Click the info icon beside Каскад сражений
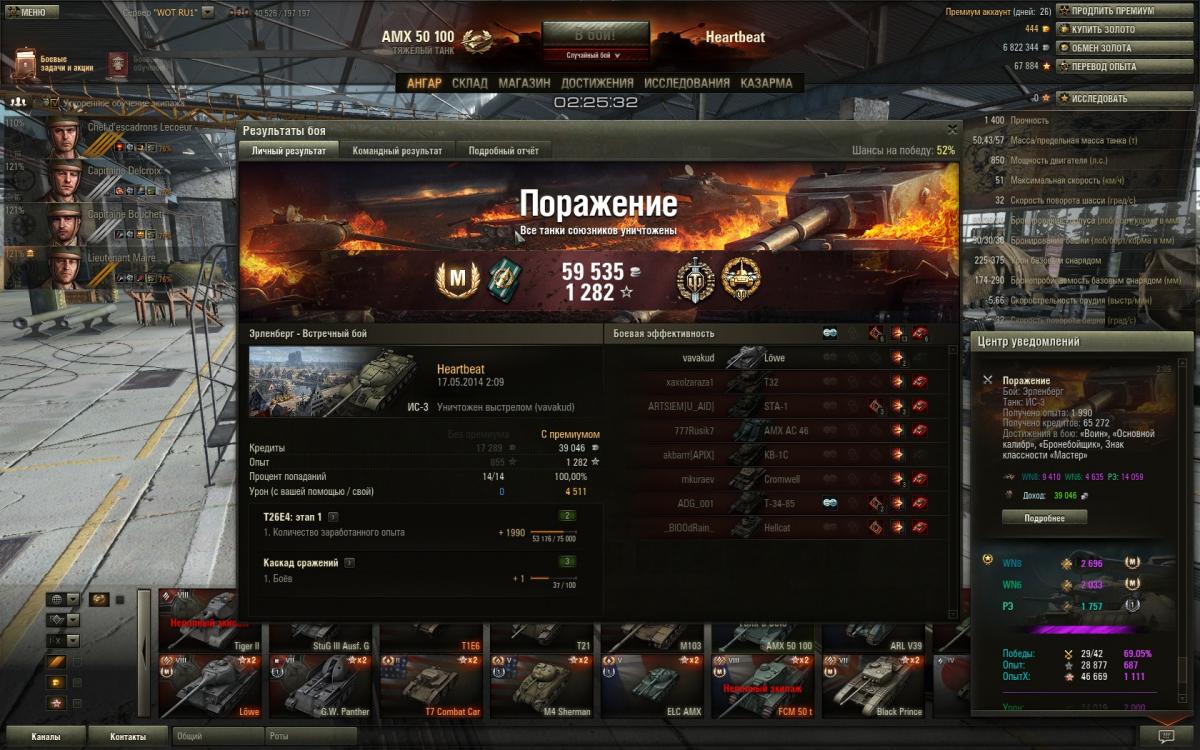Screen dimensions: 1200x750 (349, 562)
